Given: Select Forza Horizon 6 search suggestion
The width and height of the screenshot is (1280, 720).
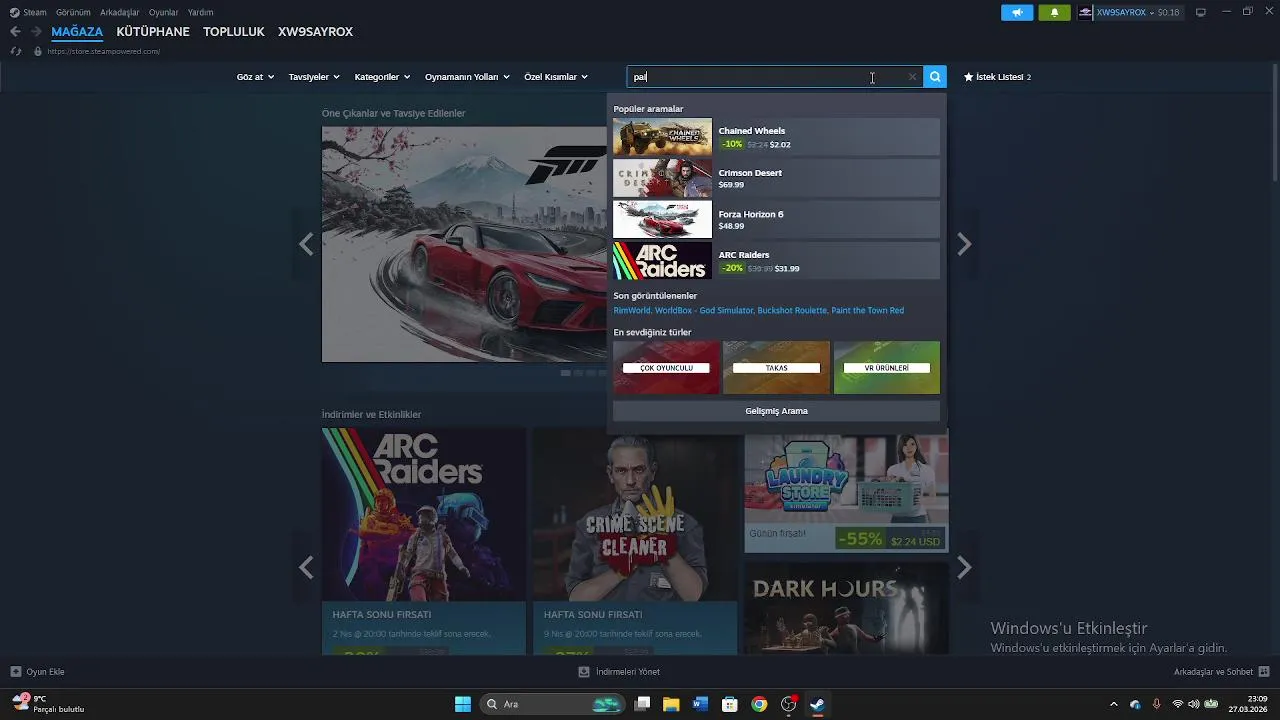Looking at the screenshot, I should pyautogui.click(x=776, y=220).
